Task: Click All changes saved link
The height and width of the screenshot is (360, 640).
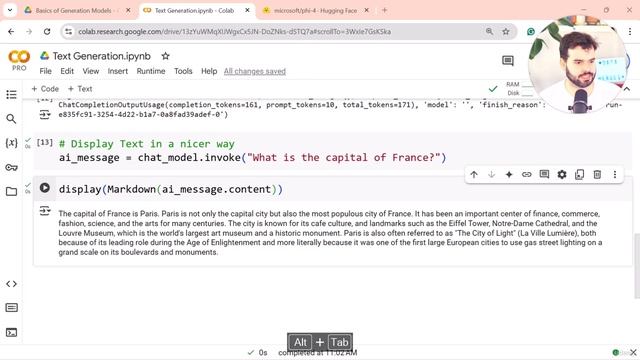Action: tap(255, 71)
